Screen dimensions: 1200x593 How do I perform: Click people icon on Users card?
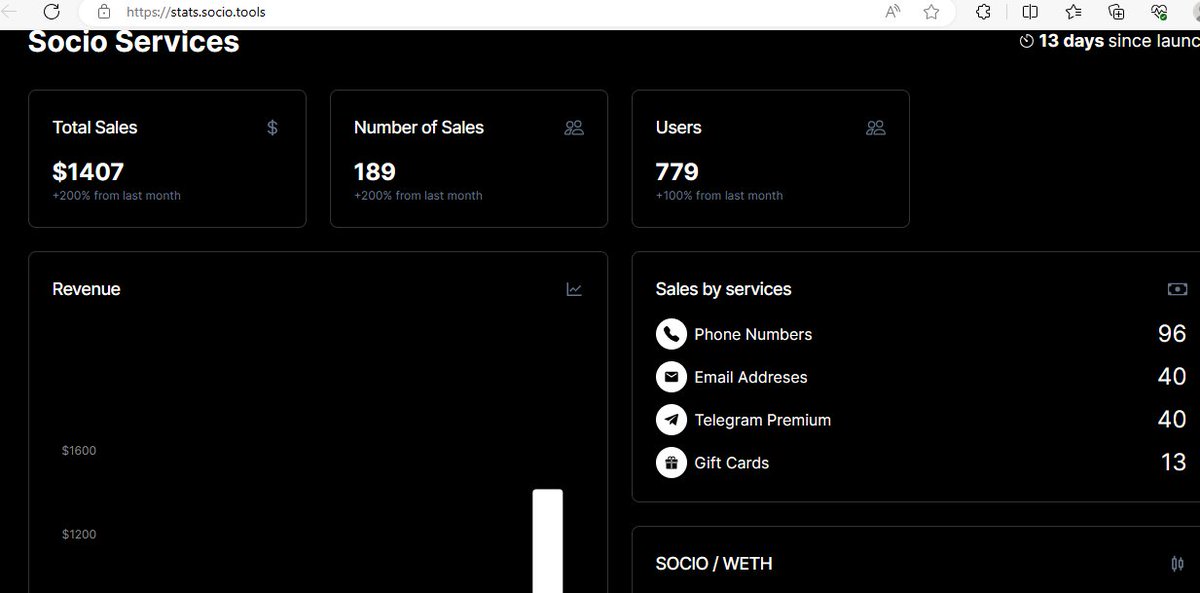(x=876, y=128)
